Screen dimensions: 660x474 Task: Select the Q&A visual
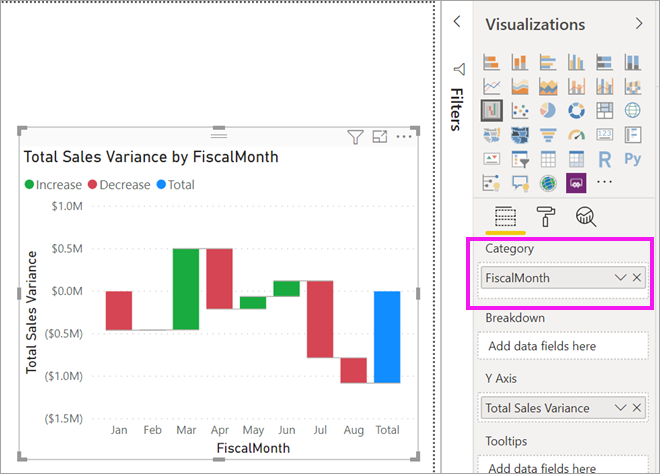pos(520,183)
